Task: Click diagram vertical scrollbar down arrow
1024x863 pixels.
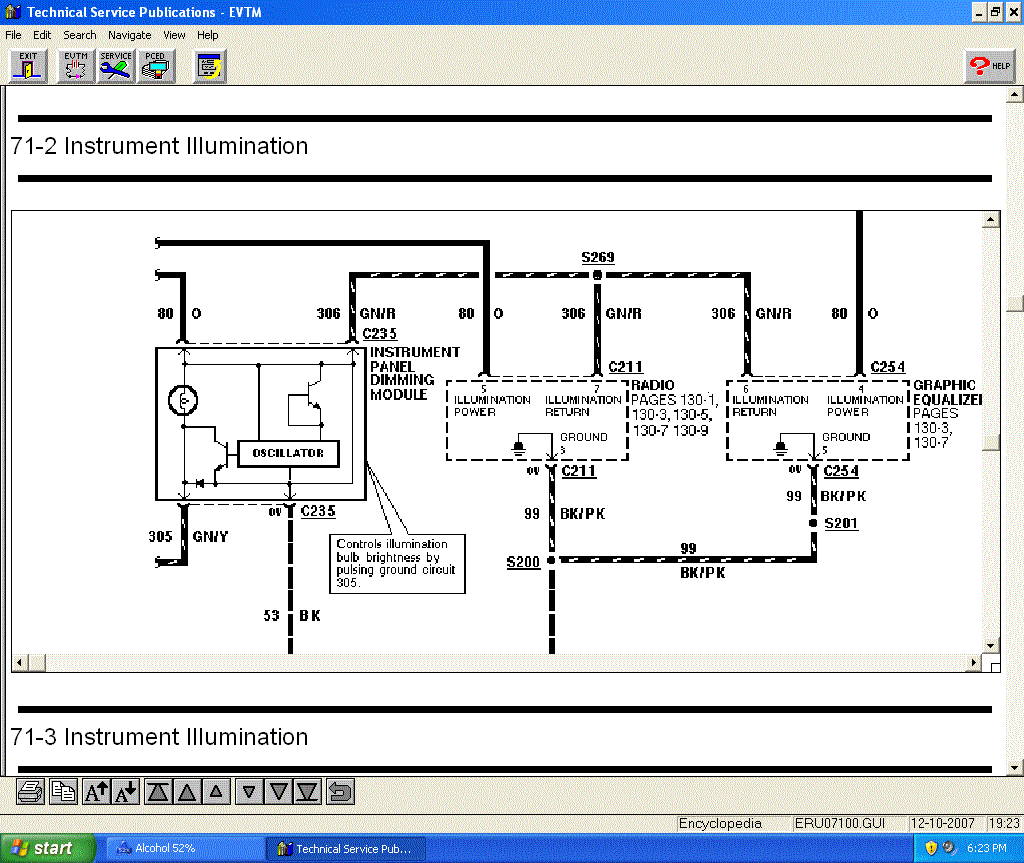Action: tap(991, 646)
